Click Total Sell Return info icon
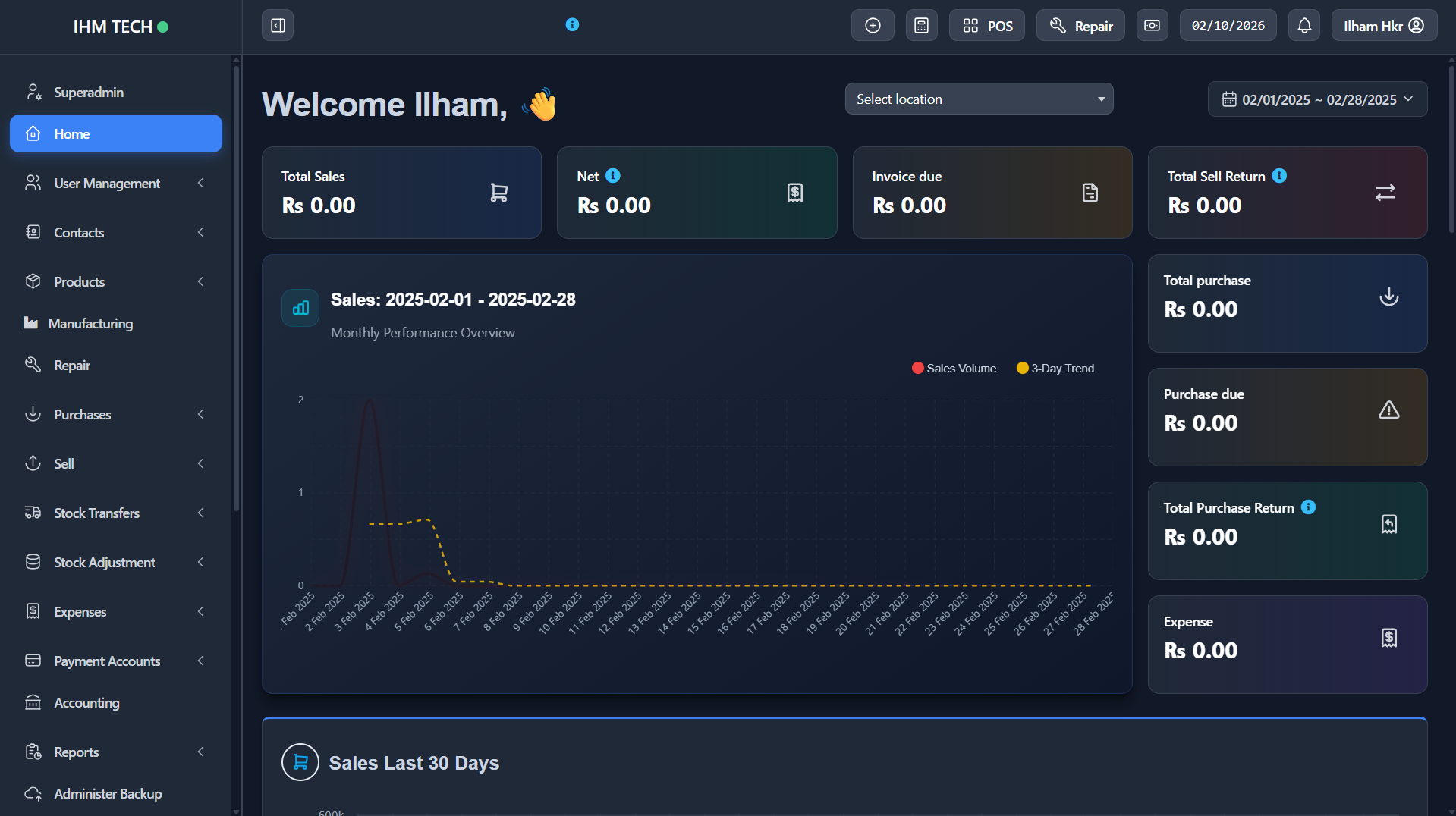Viewport: 1456px width, 816px height. [1279, 176]
